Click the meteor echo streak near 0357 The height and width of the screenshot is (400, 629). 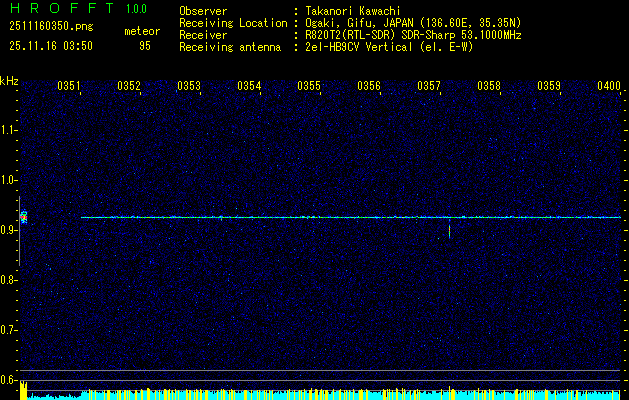point(449,230)
